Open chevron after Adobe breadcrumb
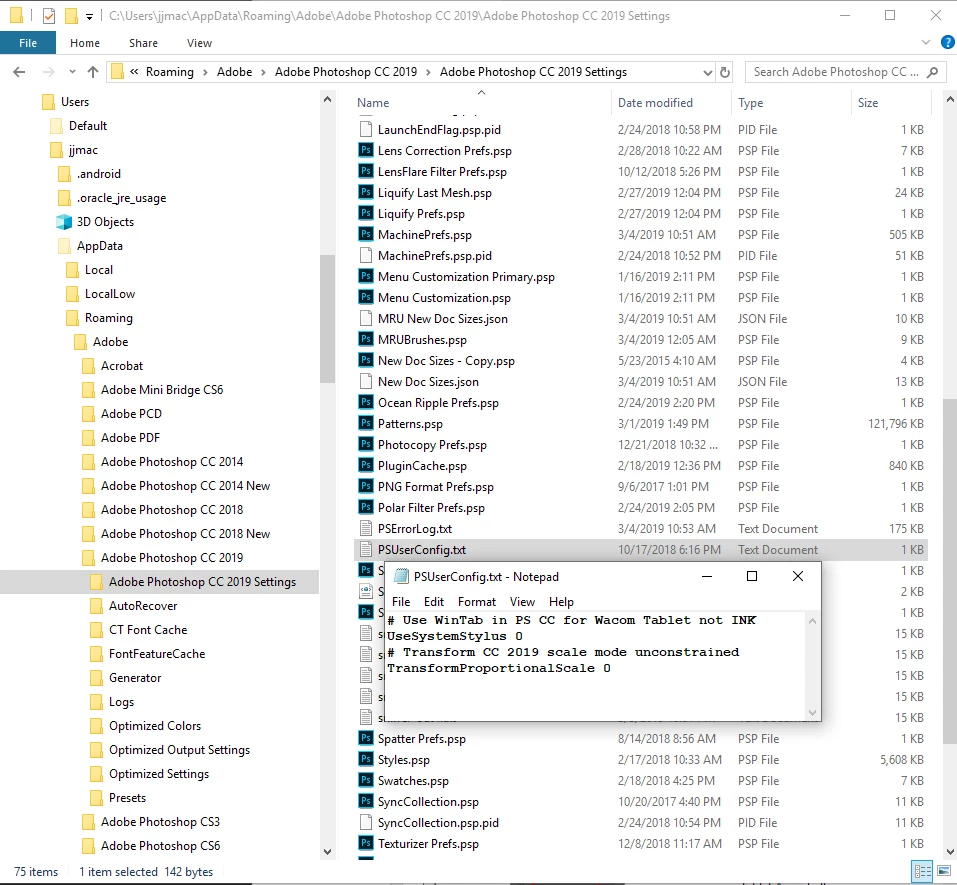This screenshot has height=885, width=957. pyautogui.click(x=263, y=72)
